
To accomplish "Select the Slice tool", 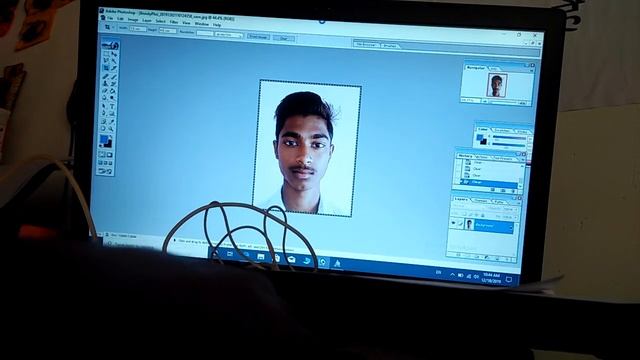I will click(114, 68).
